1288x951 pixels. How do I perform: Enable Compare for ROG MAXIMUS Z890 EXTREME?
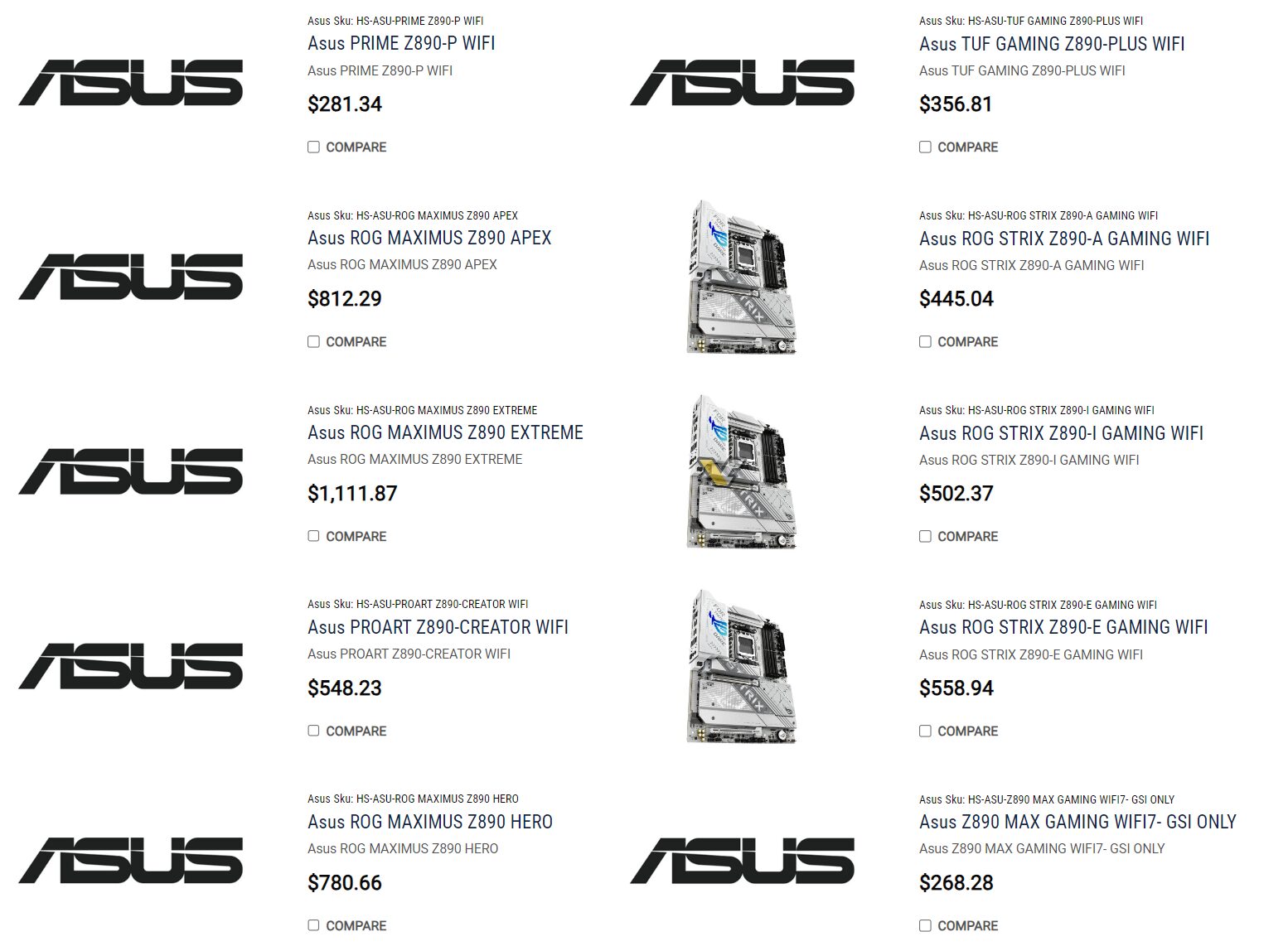pos(313,536)
